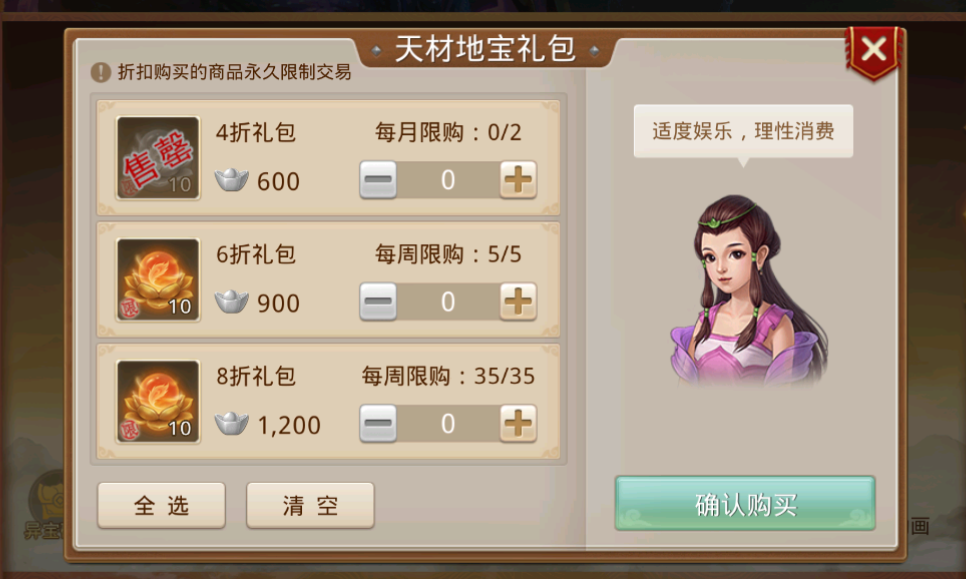
Task: Click the silver ingot icon beside 1,200
Action: [x=232, y=424]
